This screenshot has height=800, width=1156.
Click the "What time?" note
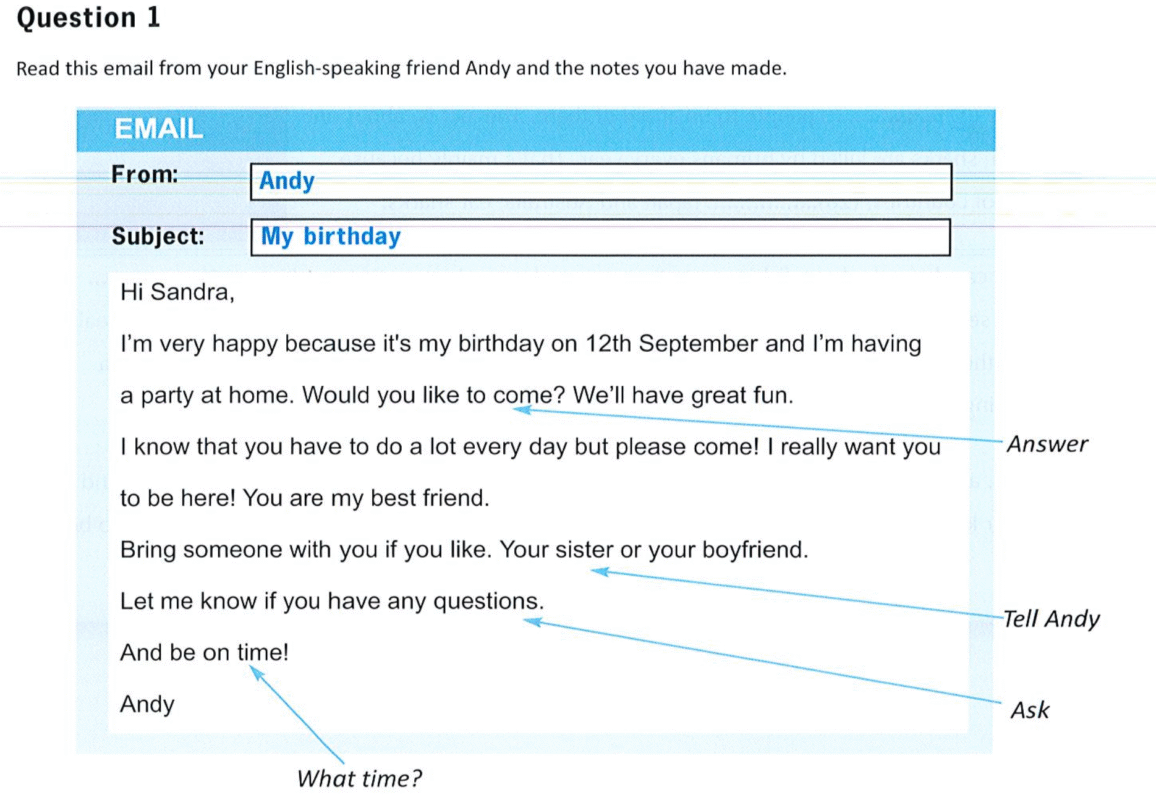tap(360, 779)
